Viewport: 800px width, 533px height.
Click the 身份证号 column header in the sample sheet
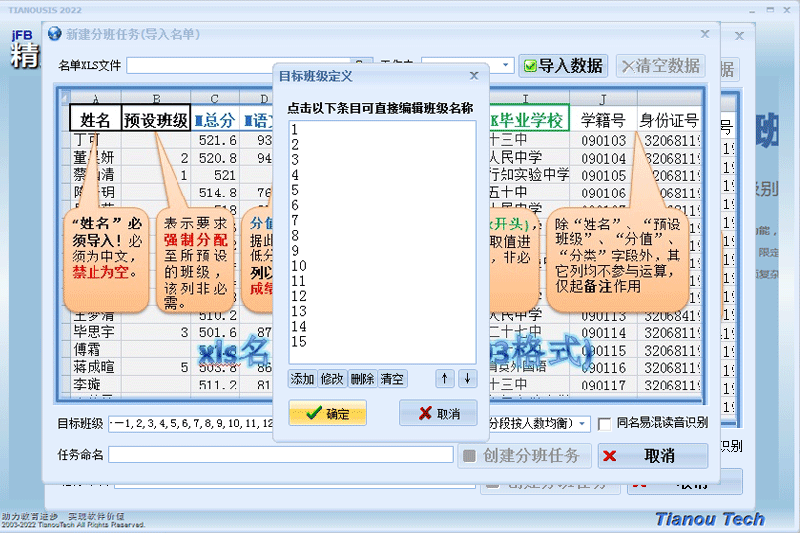tap(669, 120)
